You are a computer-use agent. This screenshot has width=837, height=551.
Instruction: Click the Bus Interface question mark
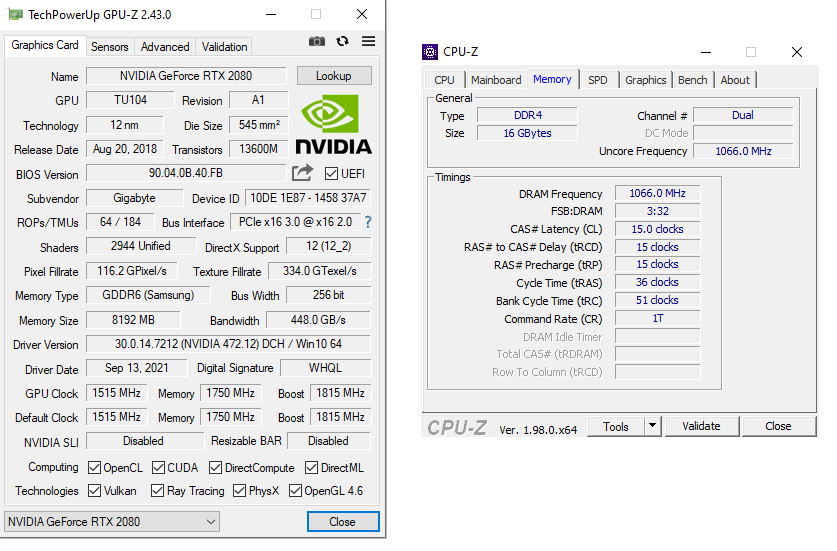[368, 222]
